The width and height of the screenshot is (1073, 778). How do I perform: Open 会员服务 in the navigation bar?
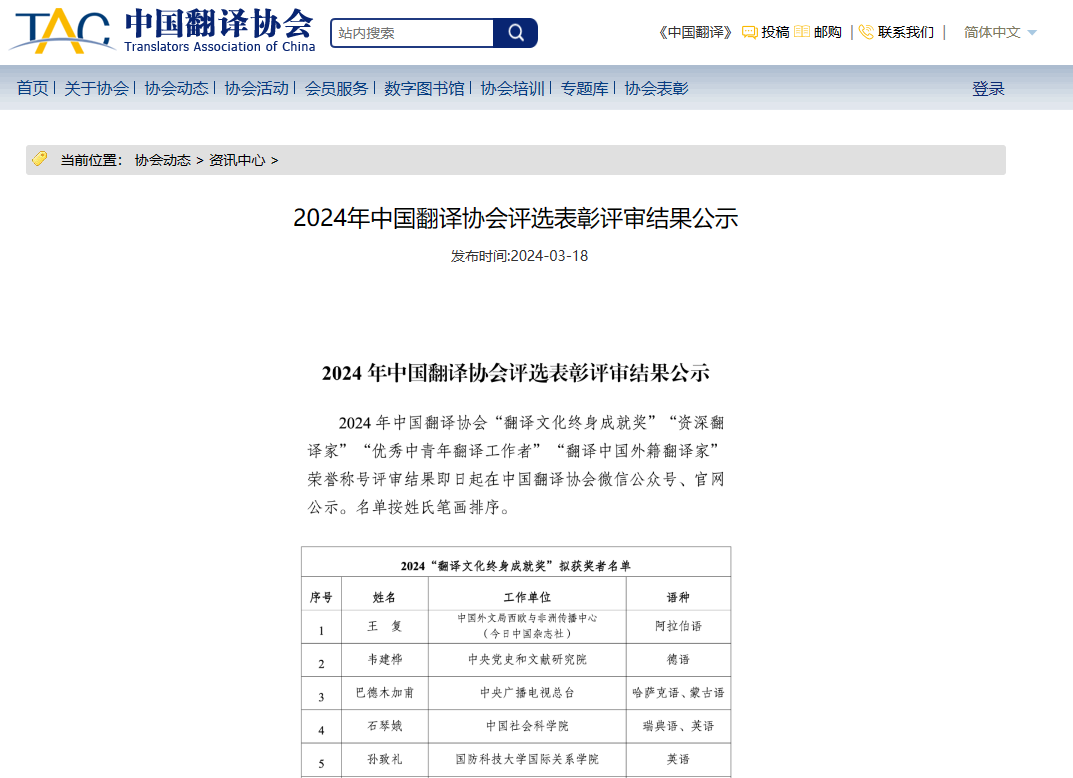point(337,88)
